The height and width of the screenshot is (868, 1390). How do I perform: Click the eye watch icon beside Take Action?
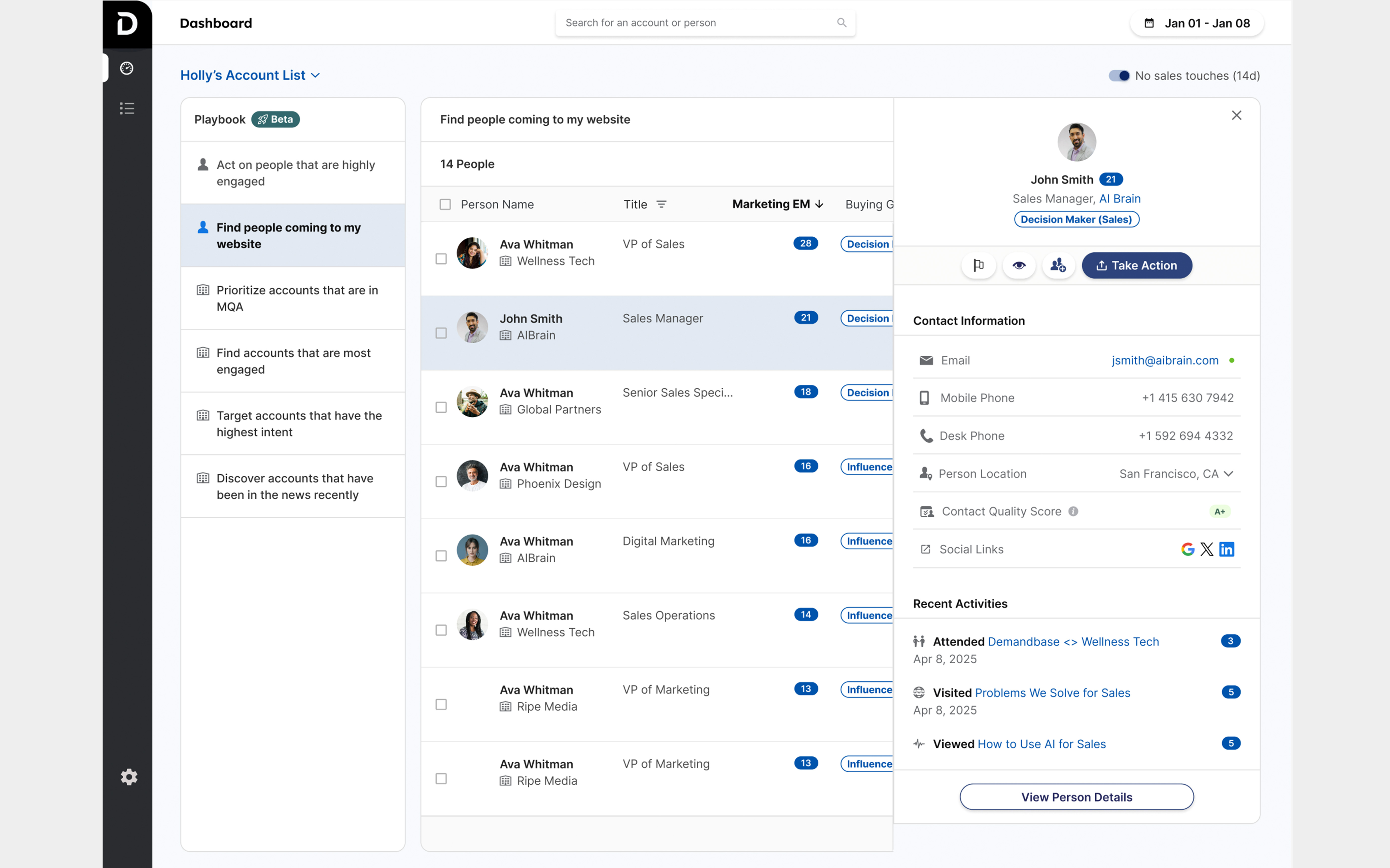[x=1019, y=265]
